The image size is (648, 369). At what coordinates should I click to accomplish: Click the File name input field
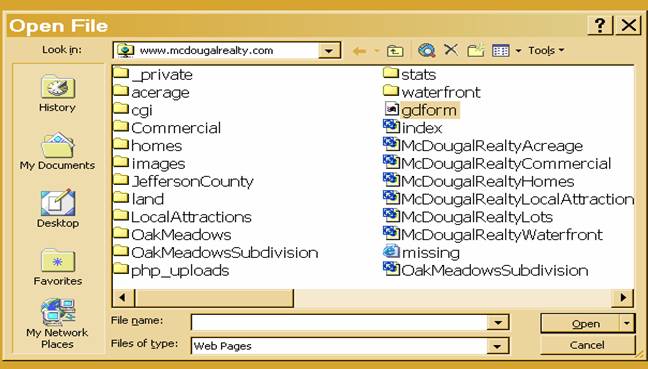(339, 322)
